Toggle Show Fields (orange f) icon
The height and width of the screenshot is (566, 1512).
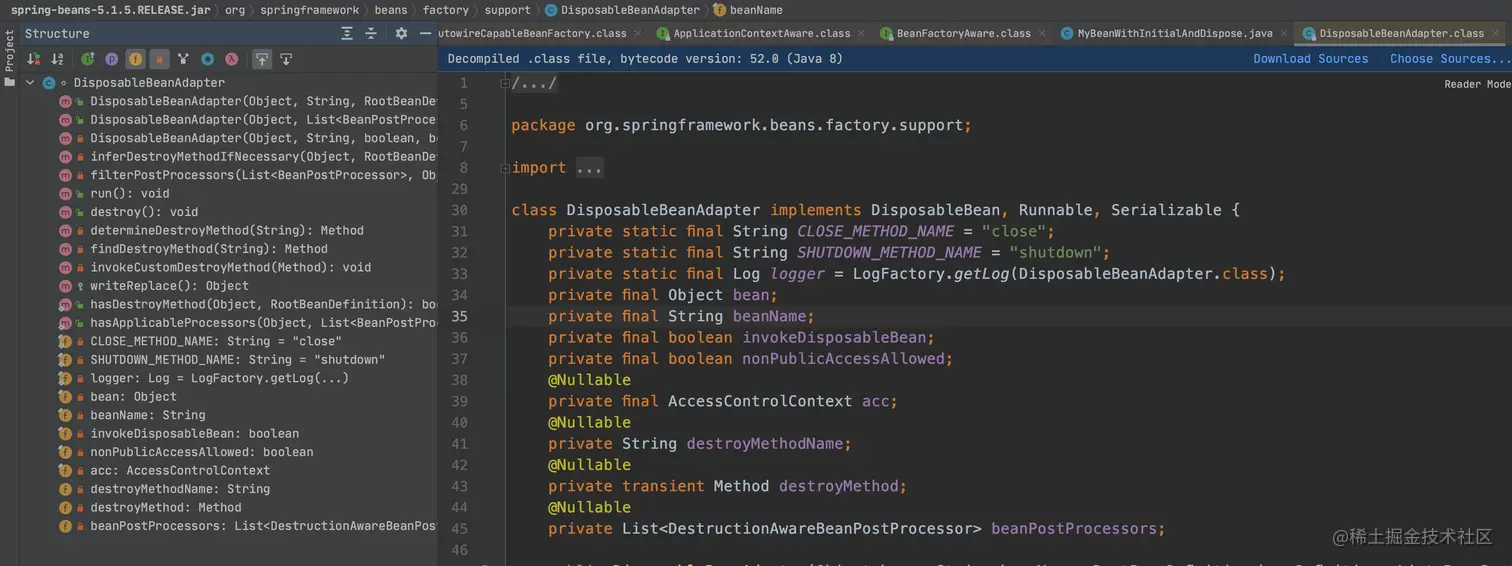pos(135,60)
